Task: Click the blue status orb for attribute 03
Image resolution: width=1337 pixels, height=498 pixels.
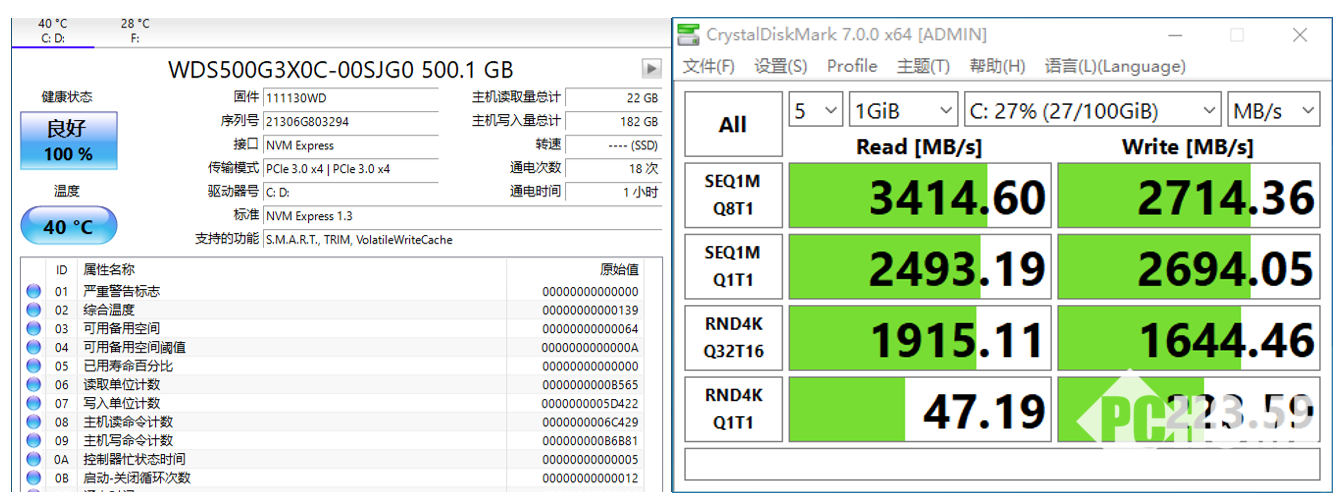Action: point(33,329)
